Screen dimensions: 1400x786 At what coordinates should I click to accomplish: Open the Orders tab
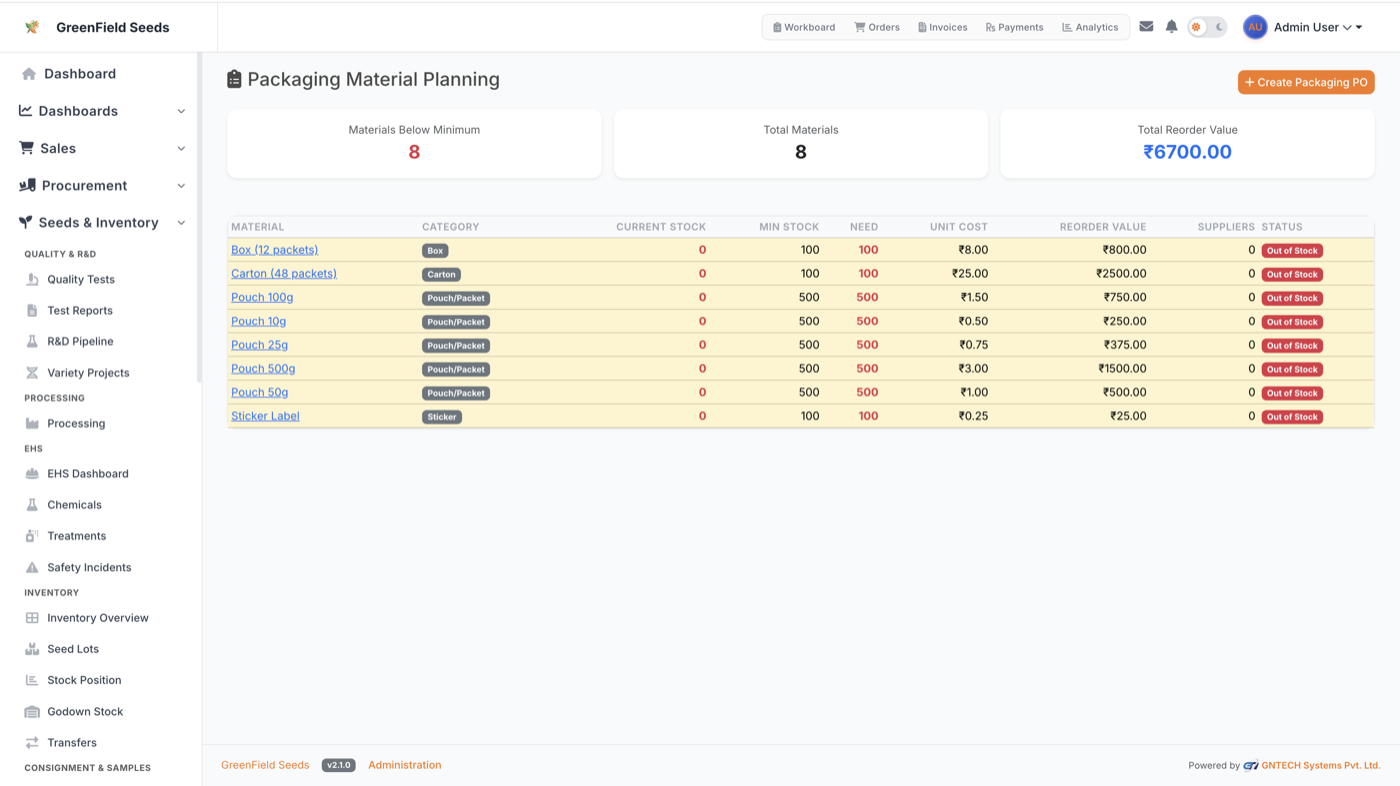(877, 27)
